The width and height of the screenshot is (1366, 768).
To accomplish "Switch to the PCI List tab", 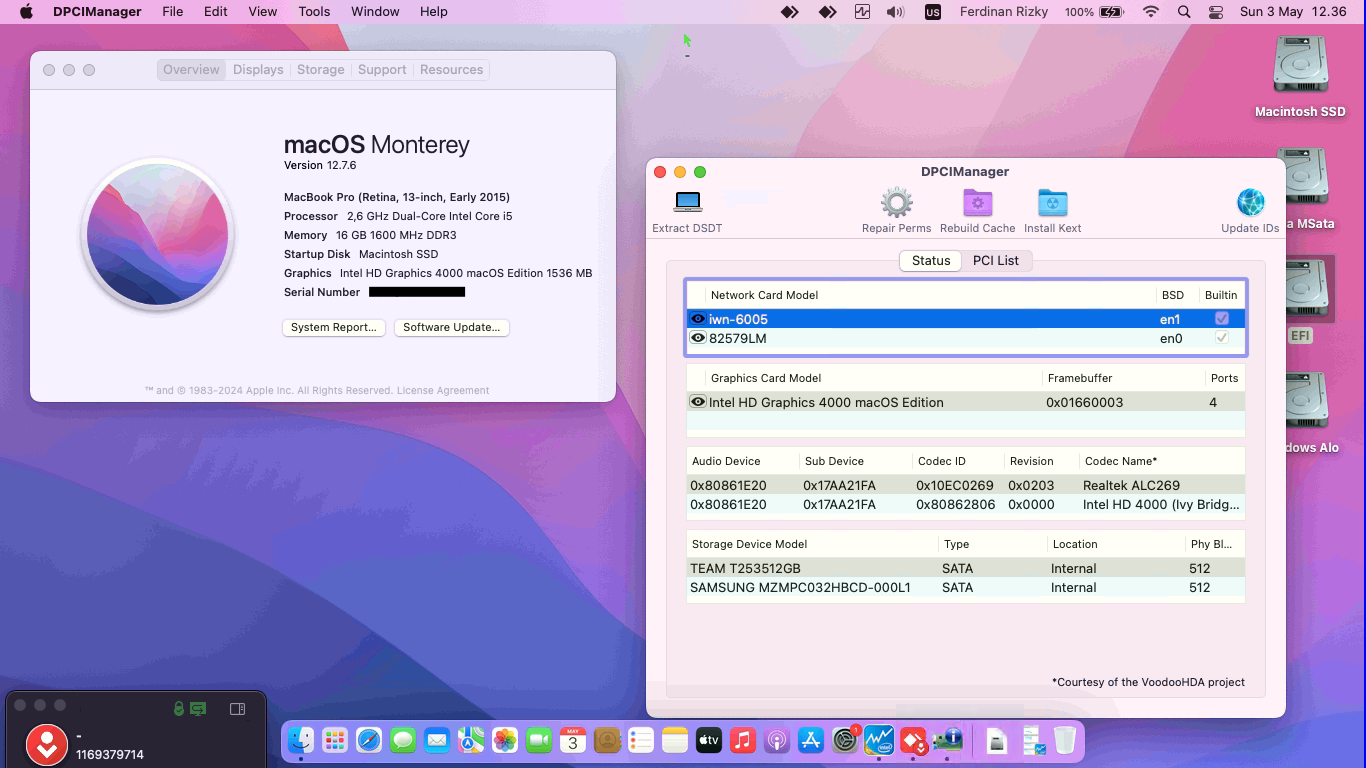I will pos(995,260).
